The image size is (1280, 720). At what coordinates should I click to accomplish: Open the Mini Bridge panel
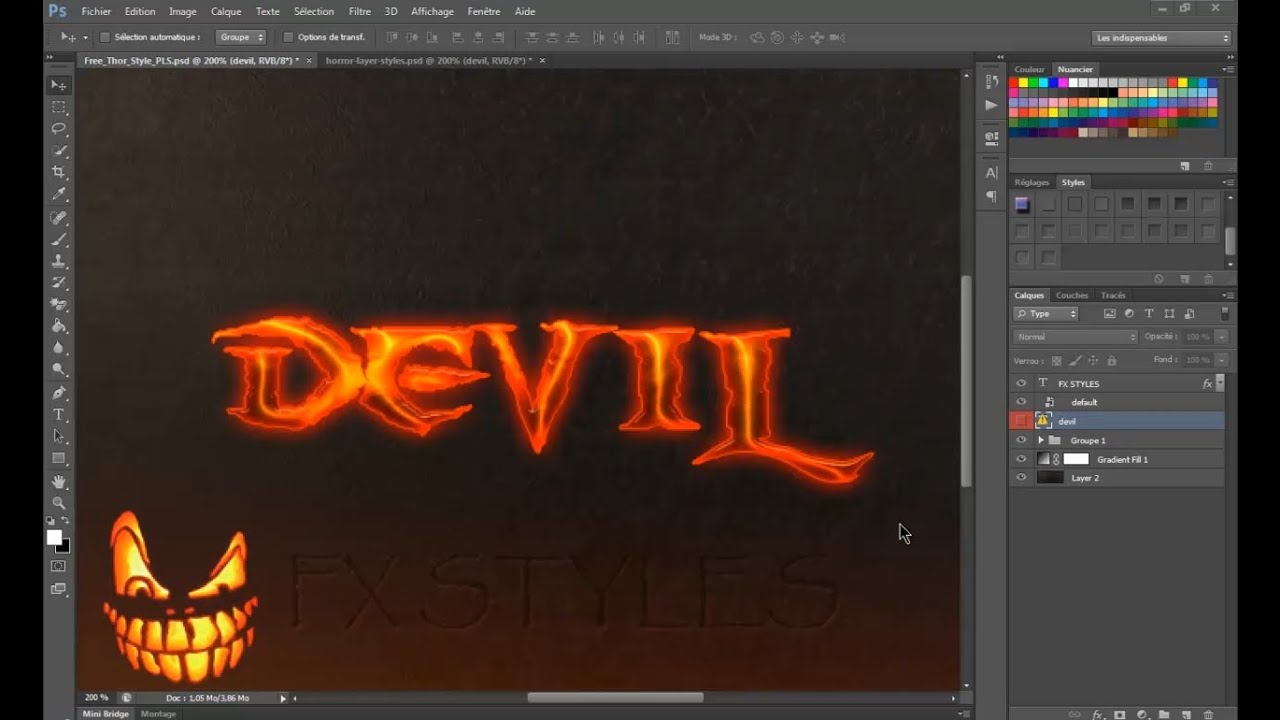tap(106, 714)
